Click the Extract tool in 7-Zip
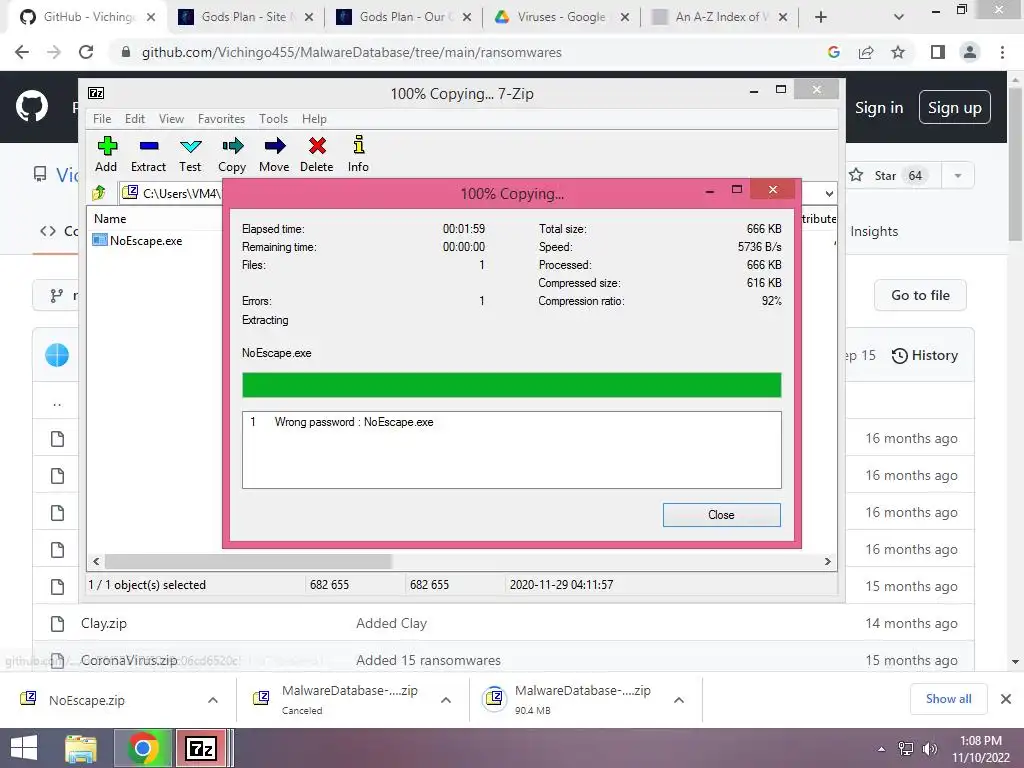The image size is (1024, 768). coord(148,154)
